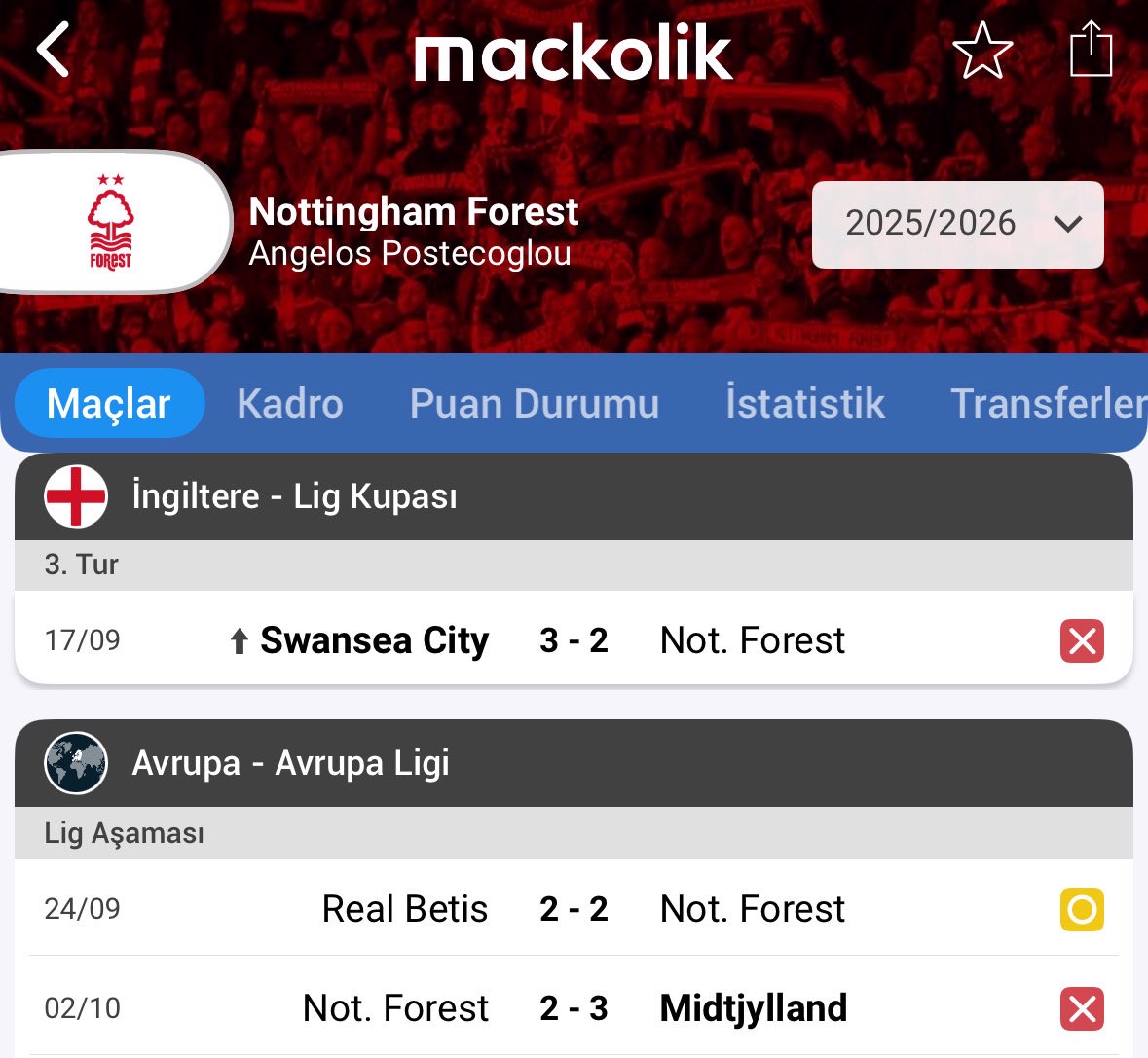Expand season selector using chevron arrow

point(1068,224)
